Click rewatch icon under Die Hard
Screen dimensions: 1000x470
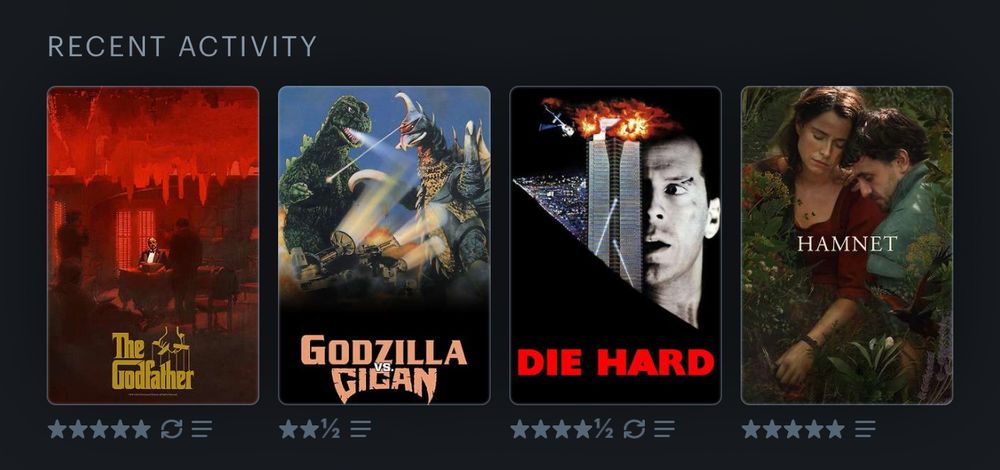(634, 429)
